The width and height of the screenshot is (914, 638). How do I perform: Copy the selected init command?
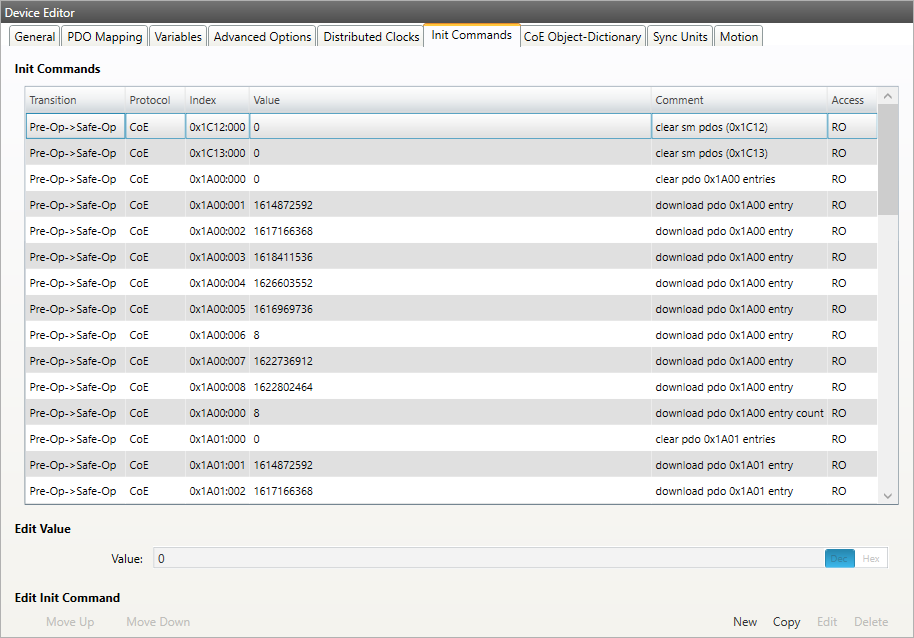tap(787, 622)
